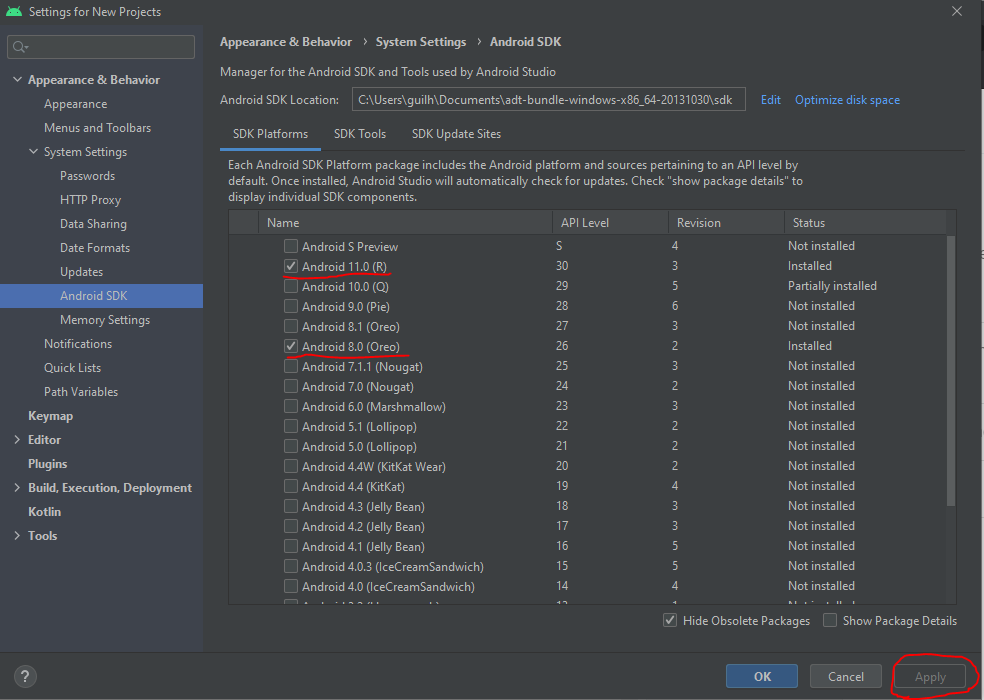Check the Android 9.0 (Pie) checkbox
The width and height of the screenshot is (984, 700).
point(291,306)
